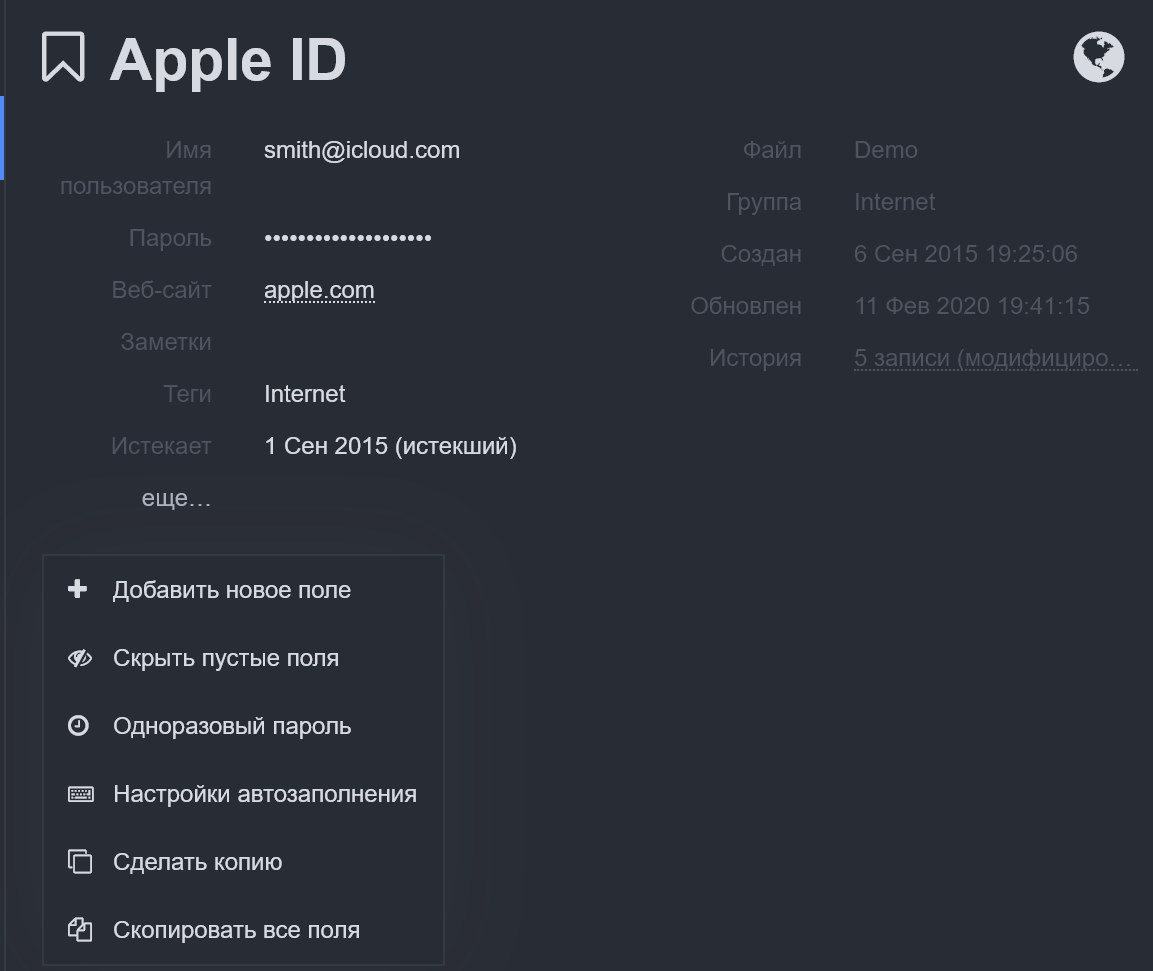Select 'Добавить новое поле' menu entry
The height and width of the screenshot is (971, 1153).
[243, 590]
